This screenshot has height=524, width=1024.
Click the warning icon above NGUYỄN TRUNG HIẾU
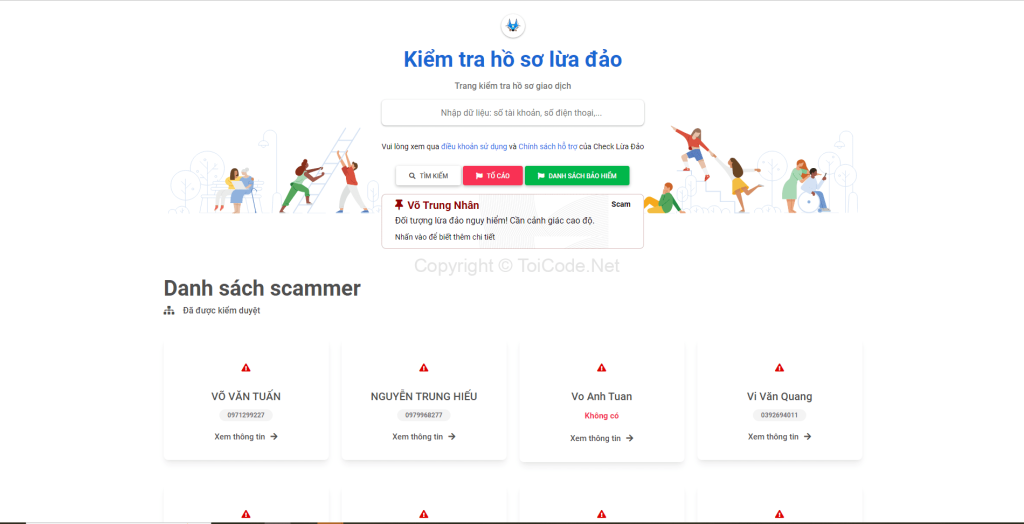click(424, 368)
